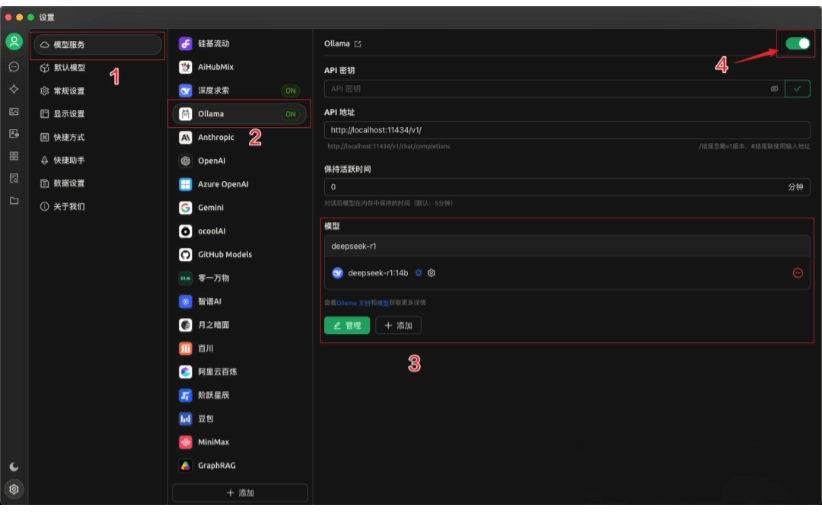Click the green 管理 button
This screenshot has width=822, height=512.
347,325
